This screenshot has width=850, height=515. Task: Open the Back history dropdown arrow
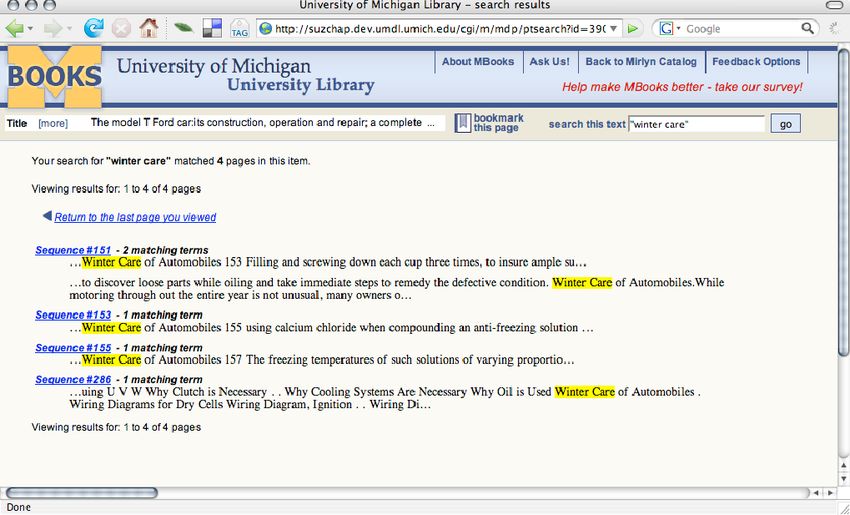(x=30, y=29)
